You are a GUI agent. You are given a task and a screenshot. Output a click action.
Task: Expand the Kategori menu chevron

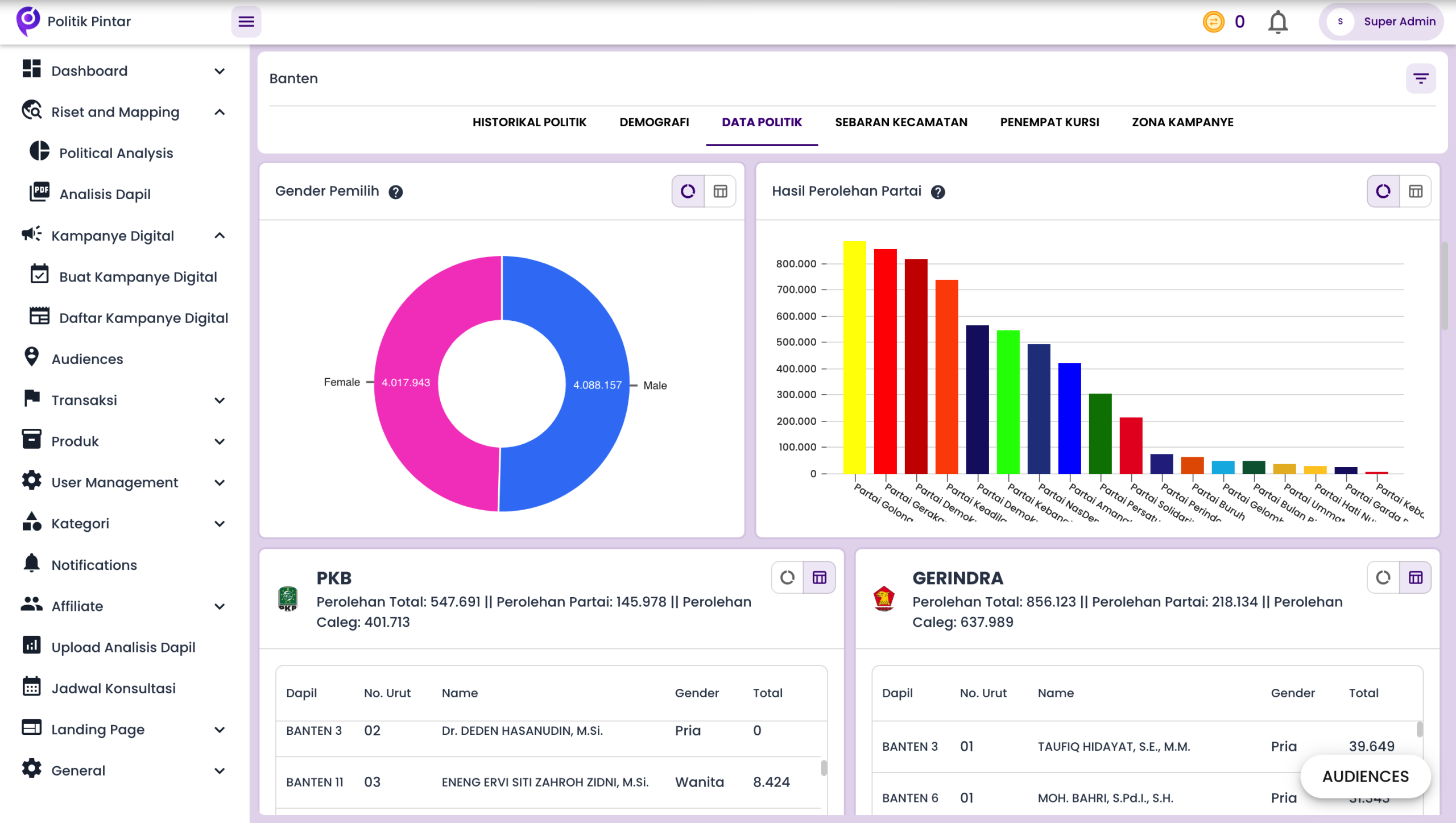click(220, 524)
